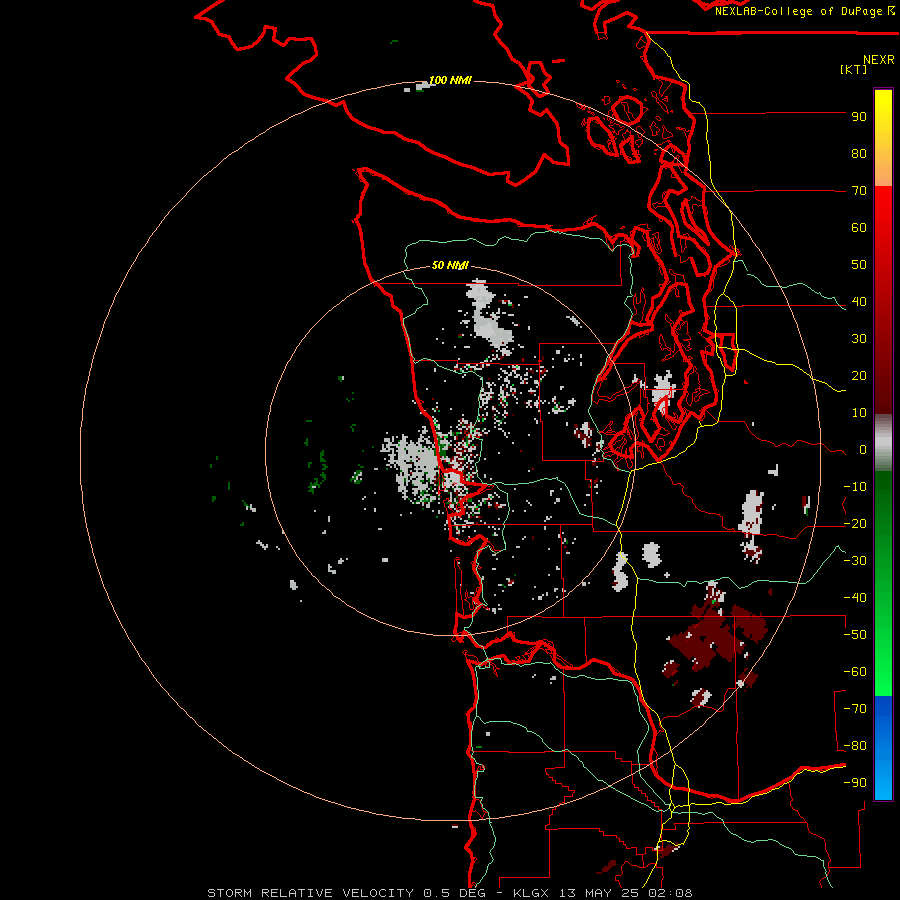Select the 90 value on velocity scale

[859, 117]
